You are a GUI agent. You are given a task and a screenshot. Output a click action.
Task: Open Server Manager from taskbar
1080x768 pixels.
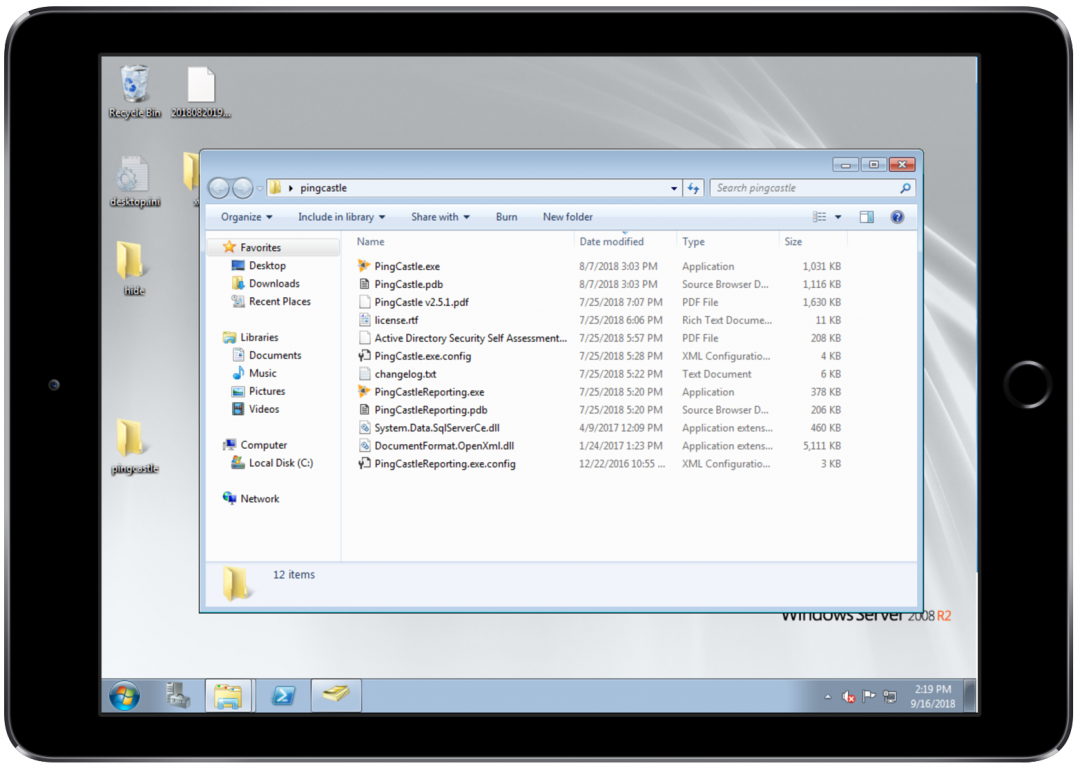pos(178,695)
